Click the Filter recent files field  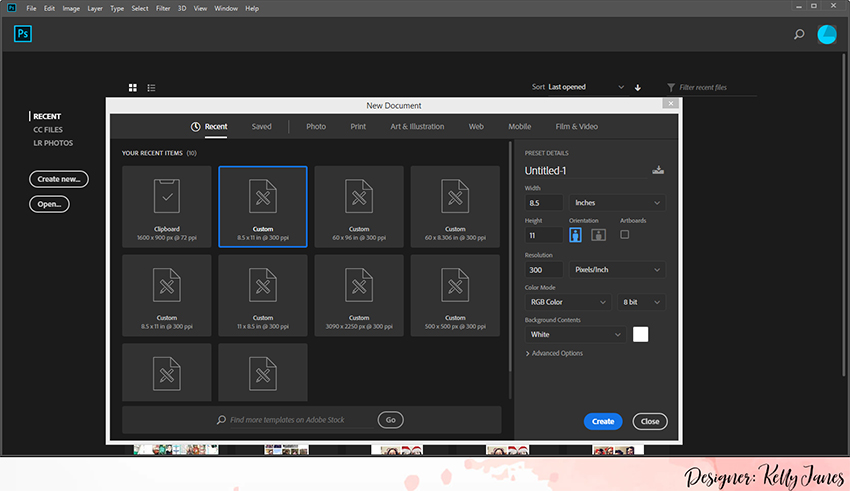717,88
